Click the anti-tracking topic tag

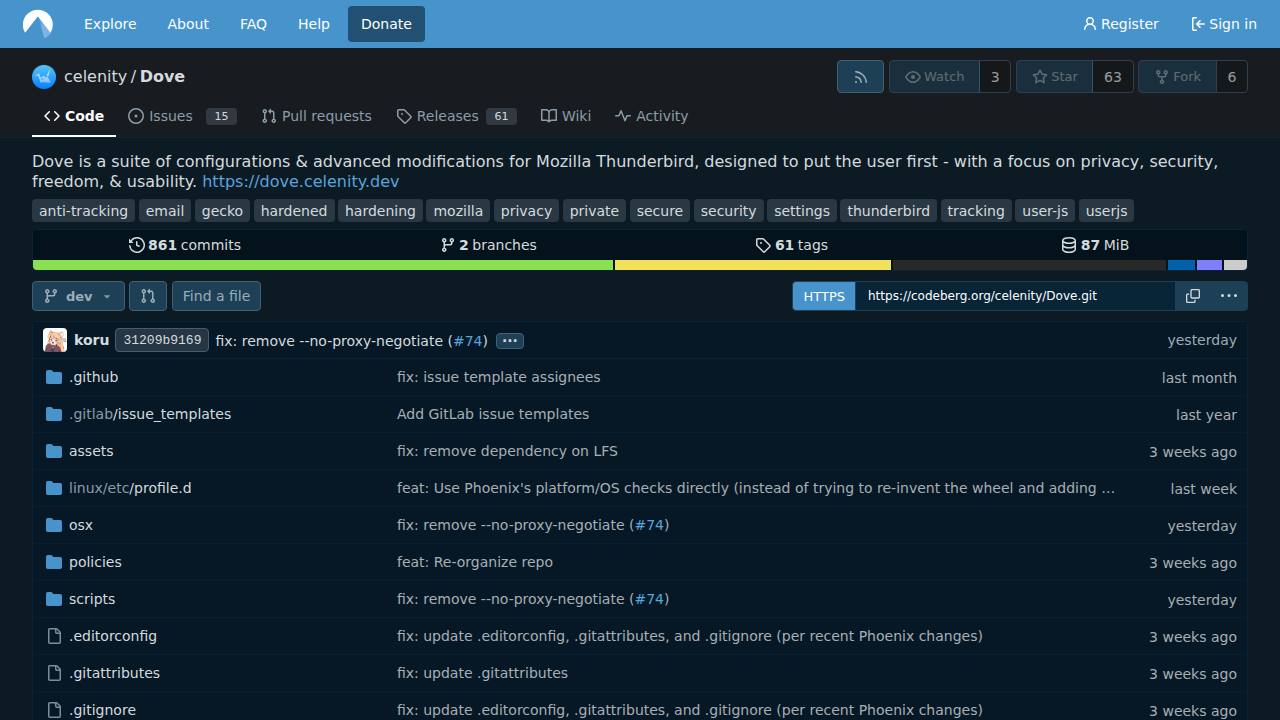tap(83, 211)
